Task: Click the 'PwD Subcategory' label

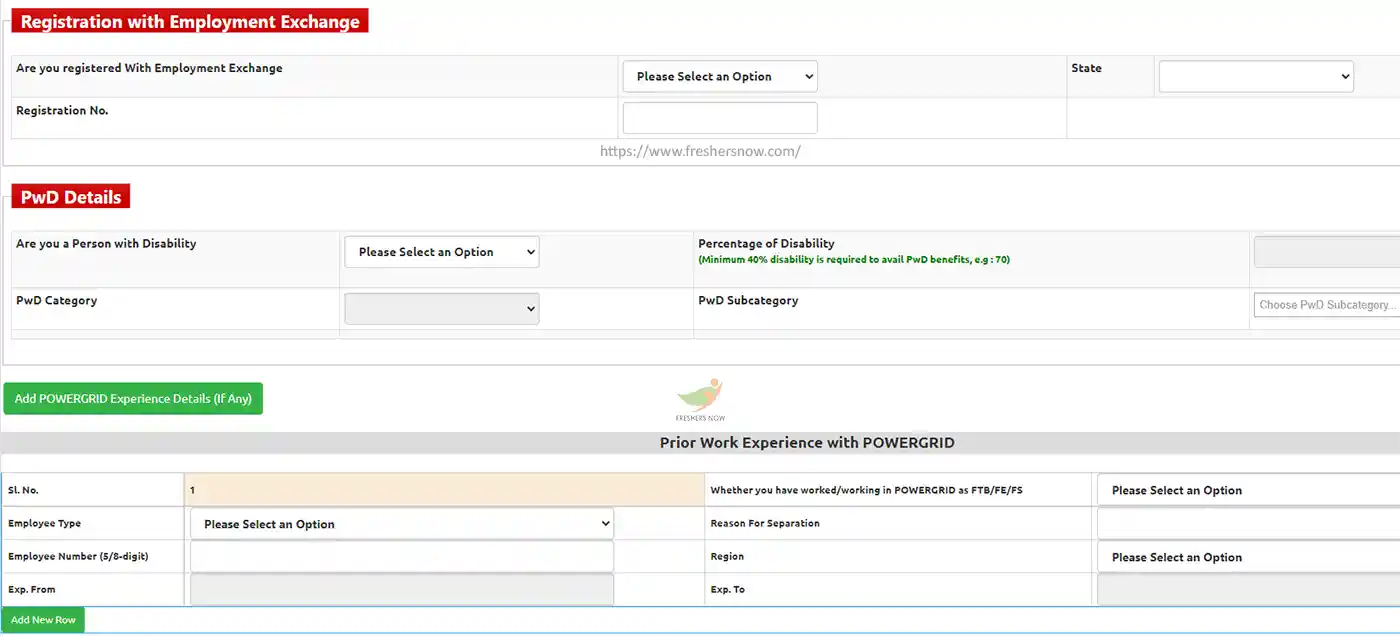Action: coord(748,300)
